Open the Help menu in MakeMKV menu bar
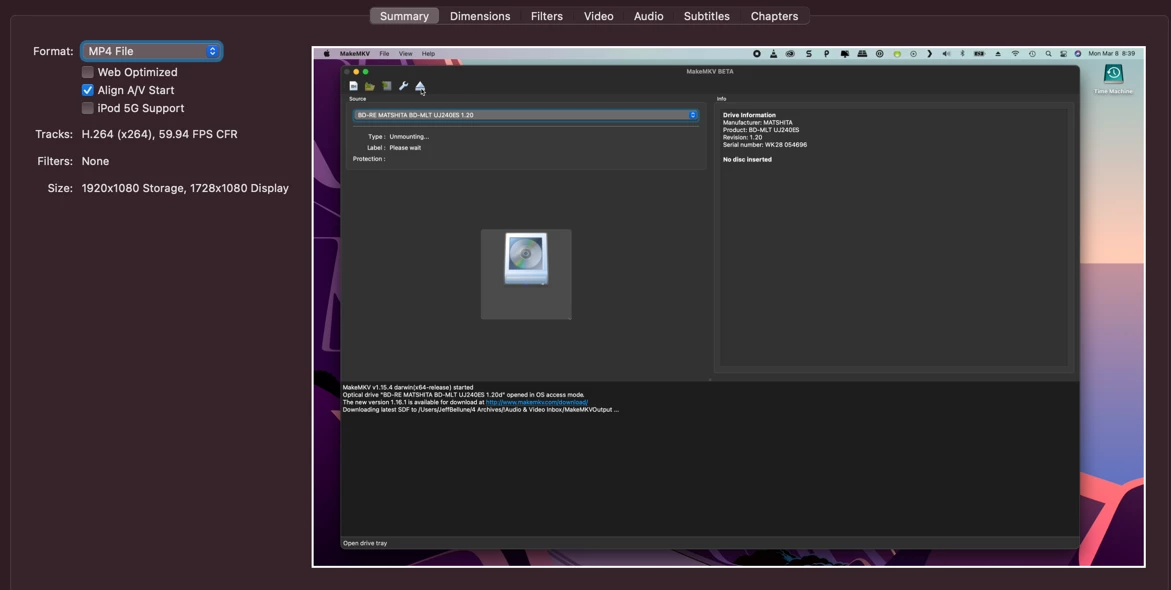The width and height of the screenshot is (1171, 590). point(428,54)
